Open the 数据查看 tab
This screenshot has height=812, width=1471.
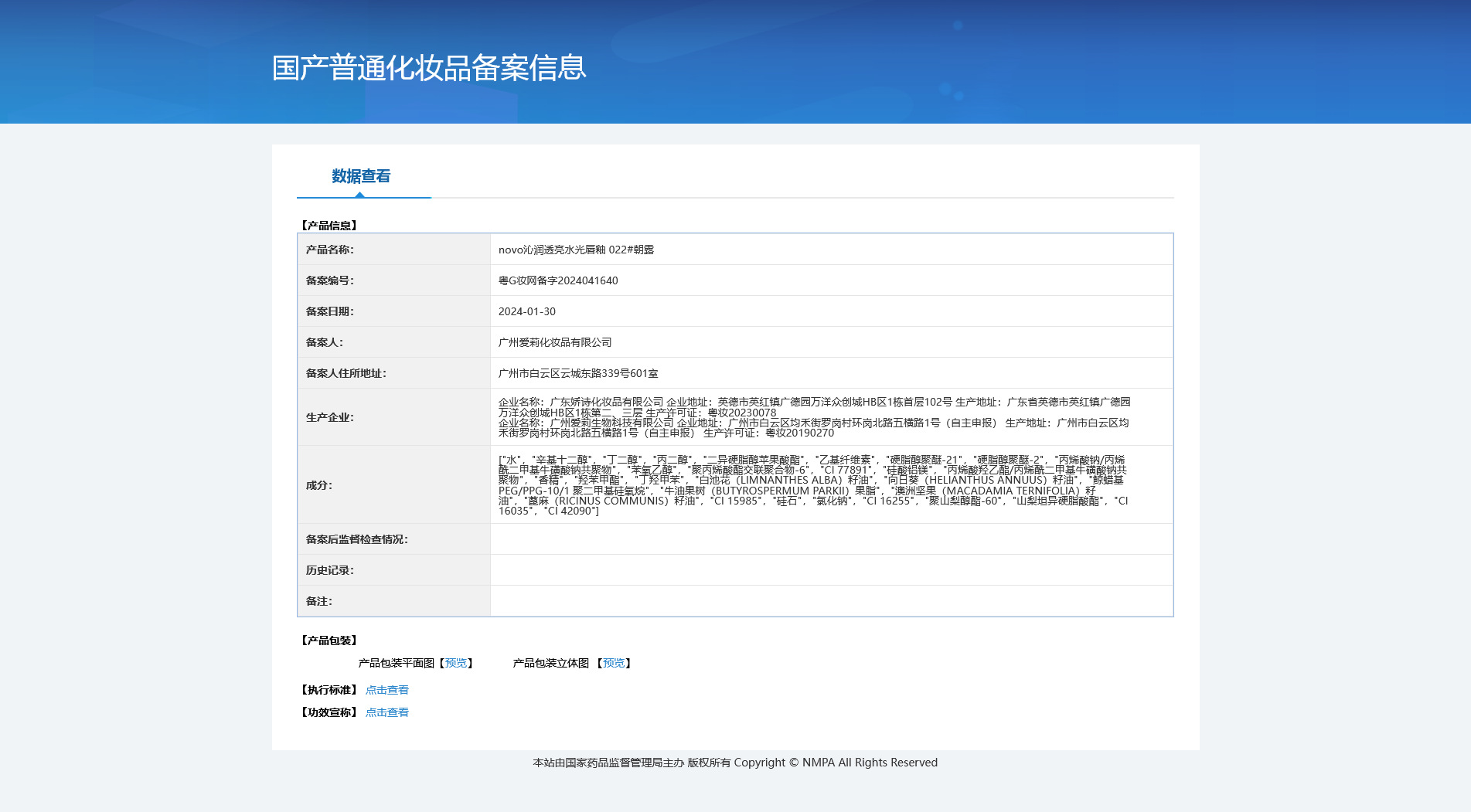point(361,176)
